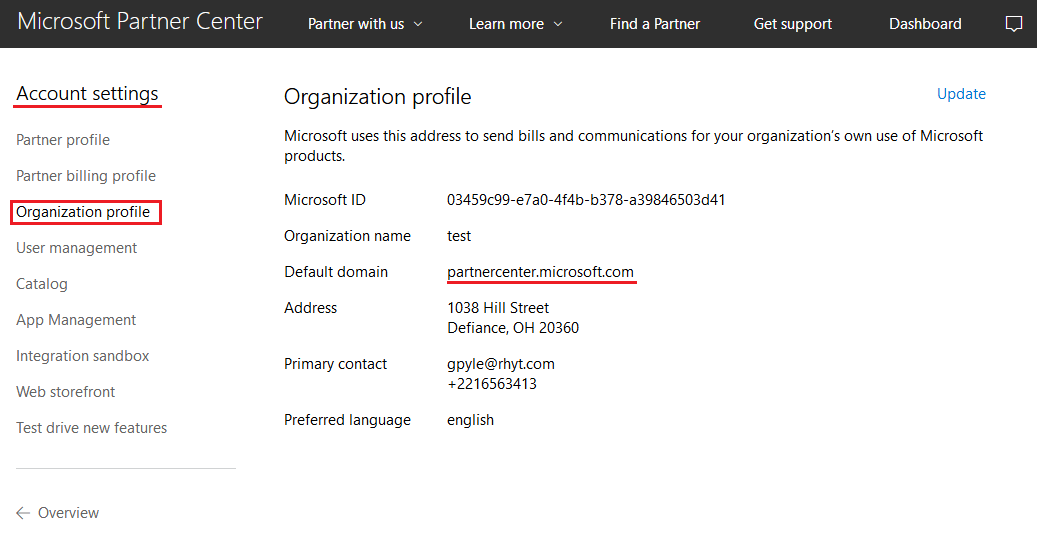
Task: Click the Primary contact label
Action: tap(335, 364)
